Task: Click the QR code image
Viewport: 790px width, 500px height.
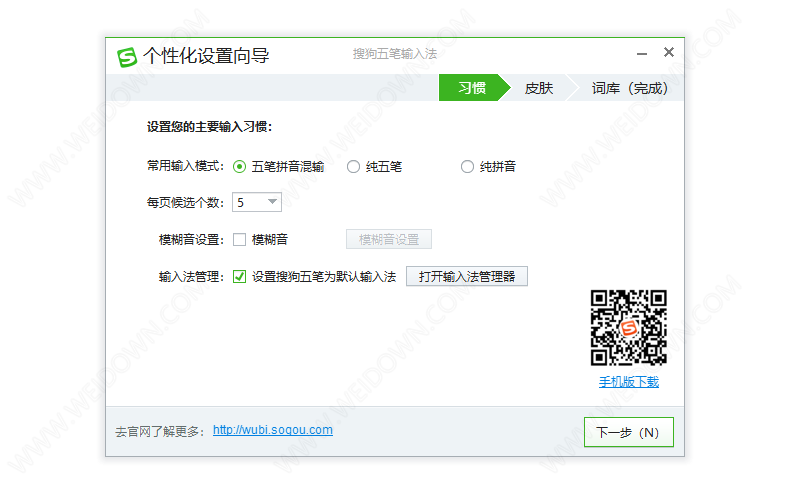Action: 629,328
